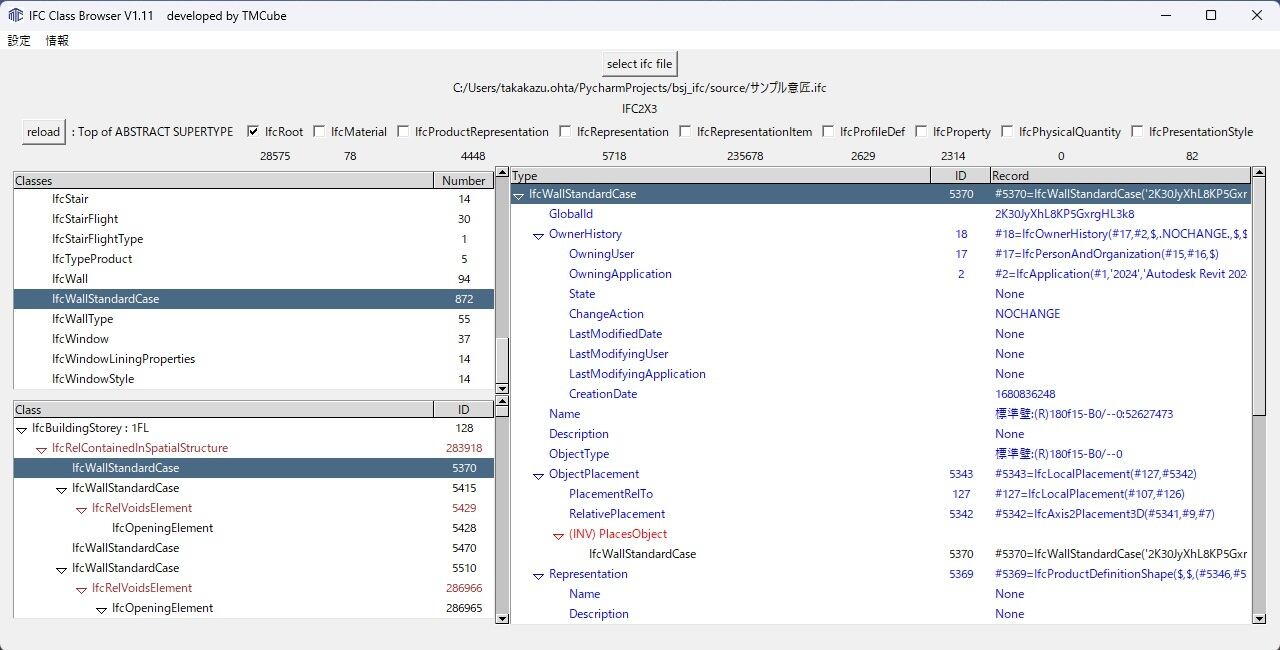Click the record panel scroll-down arrow
1280x650 pixels.
coord(1259,619)
